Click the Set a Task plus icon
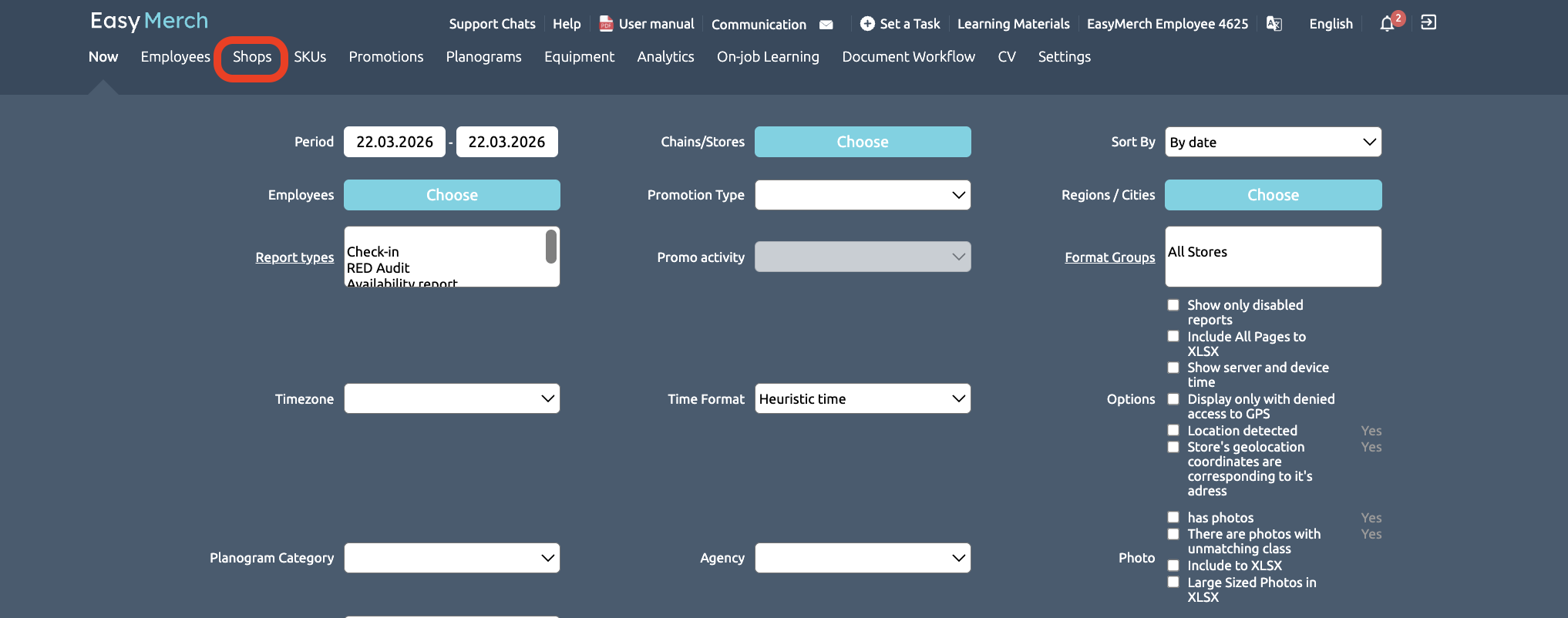 pos(867,24)
